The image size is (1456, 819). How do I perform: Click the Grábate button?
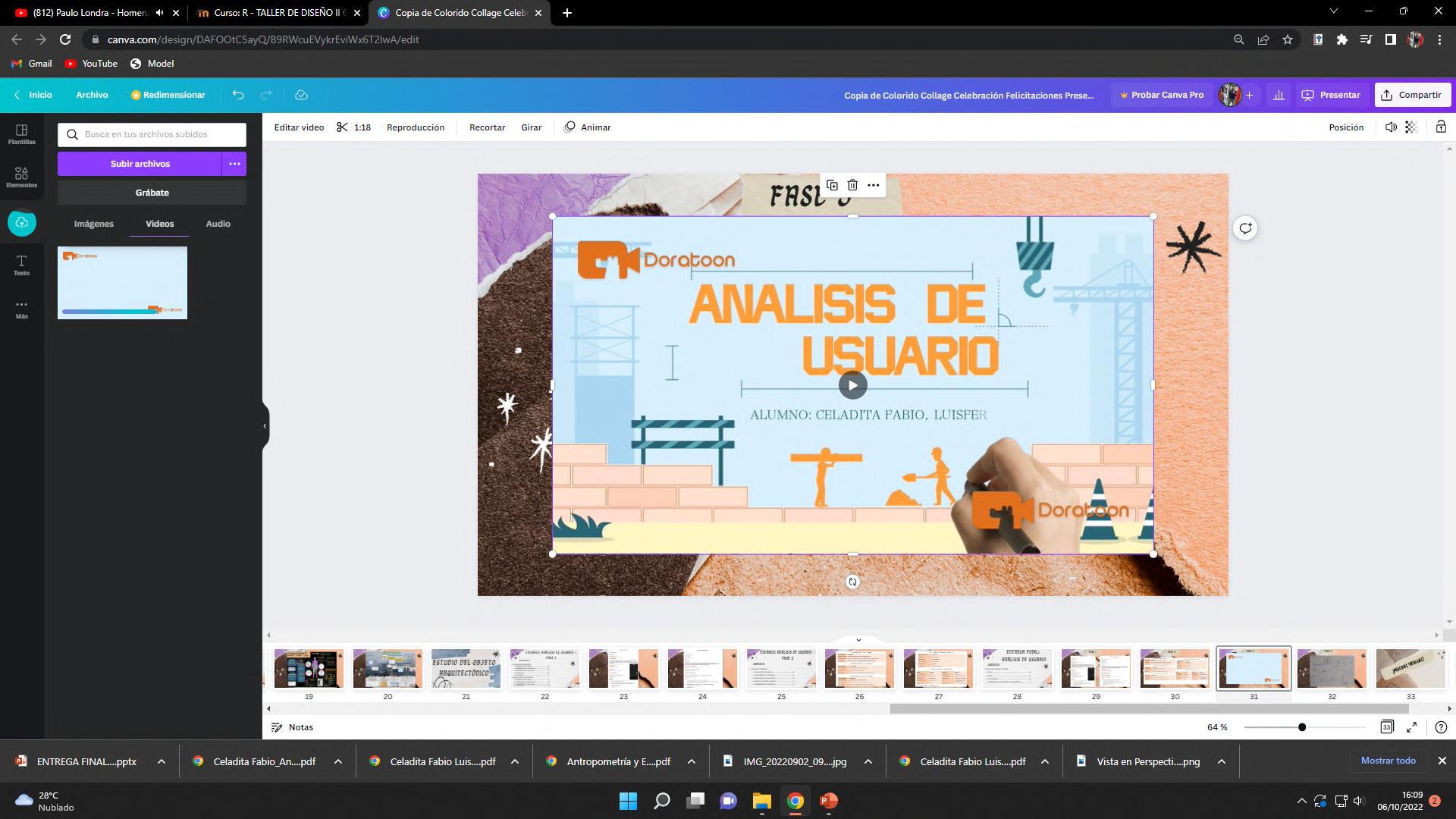coord(152,193)
